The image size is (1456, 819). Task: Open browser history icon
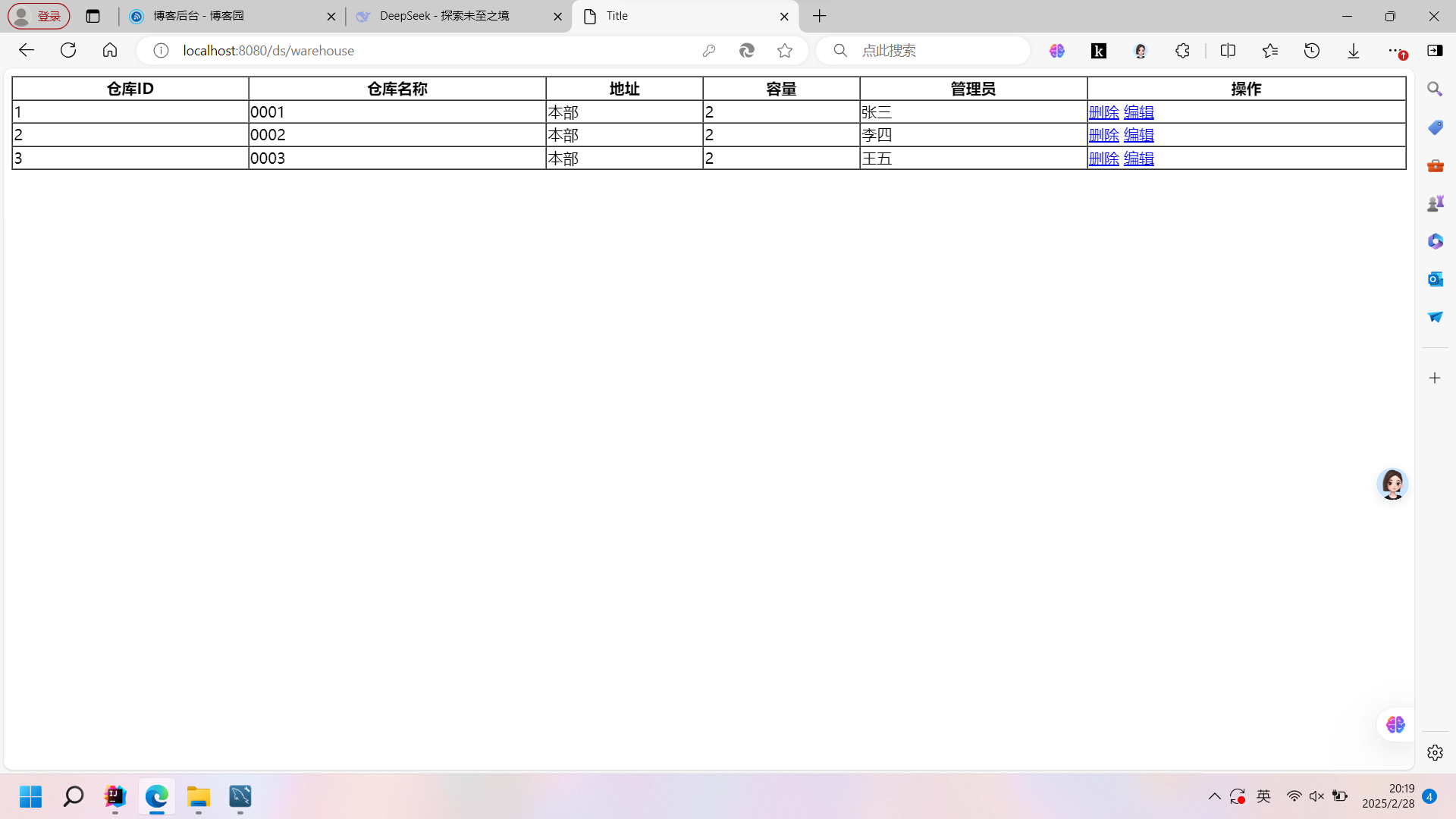click(1312, 51)
